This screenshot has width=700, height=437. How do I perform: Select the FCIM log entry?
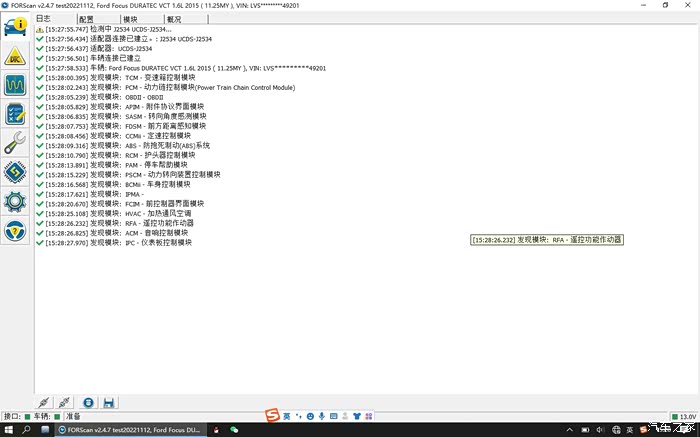click(x=120, y=204)
